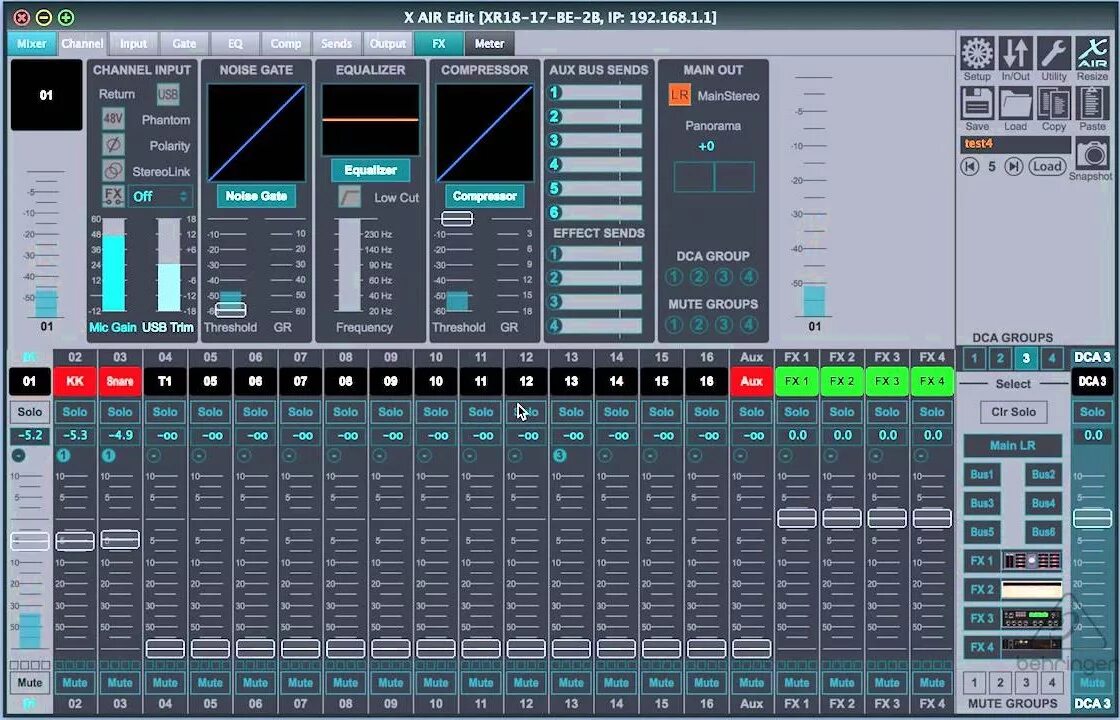Select the T1 channel 04 name label
The height and width of the screenshot is (720, 1120).
click(165, 381)
